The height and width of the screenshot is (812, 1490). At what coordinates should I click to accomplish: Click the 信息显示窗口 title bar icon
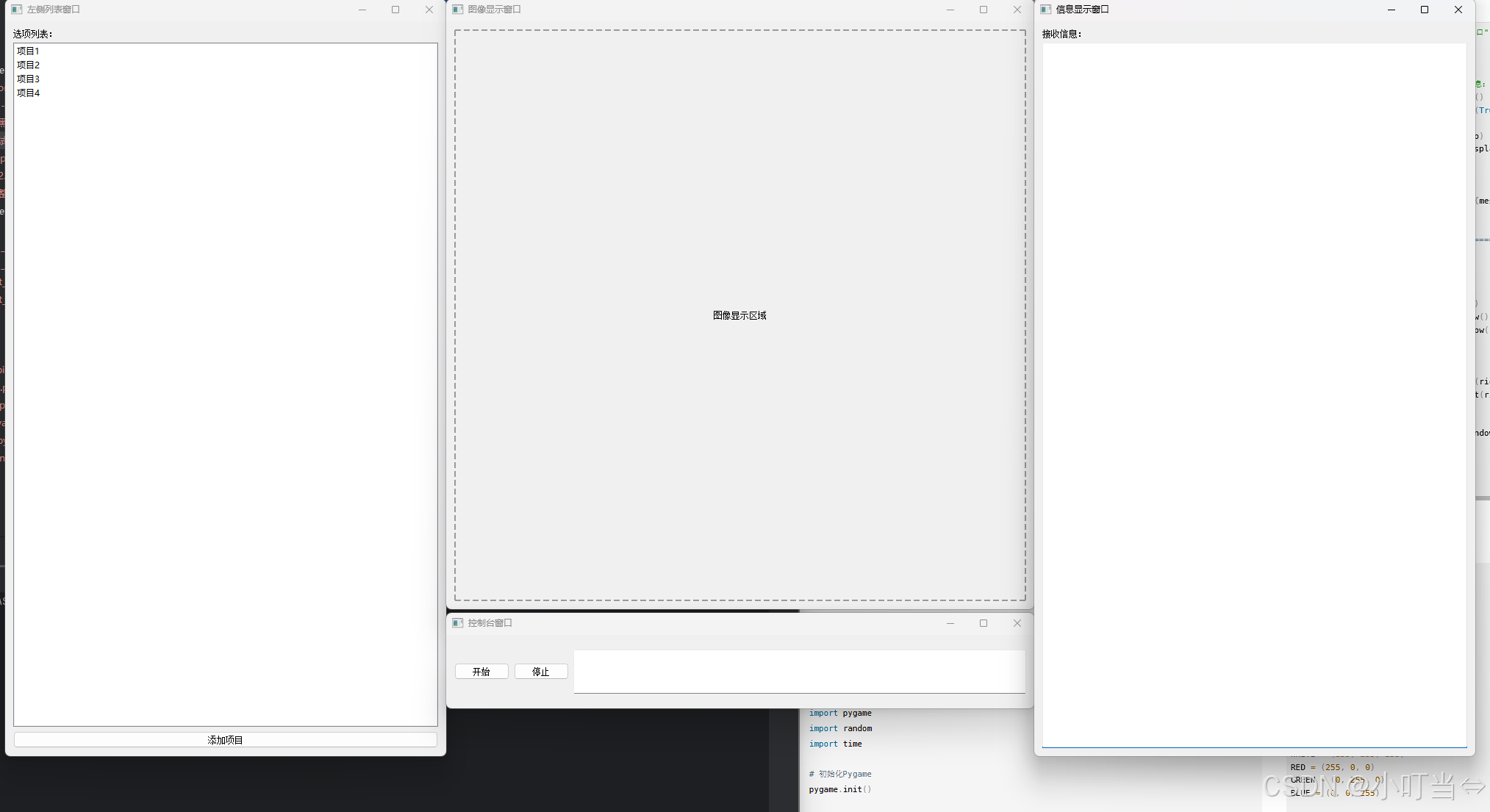(x=1045, y=10)
